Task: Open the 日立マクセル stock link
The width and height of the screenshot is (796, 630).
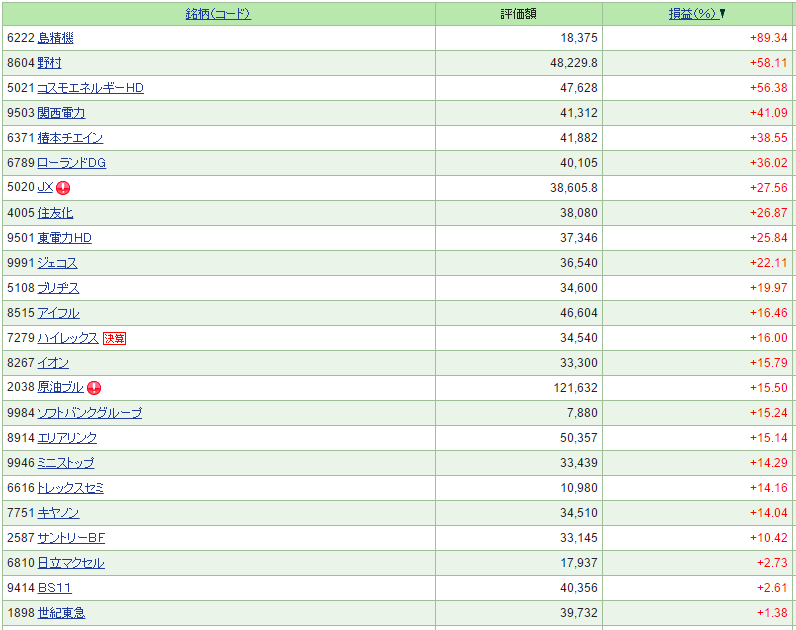Action: [71, 562]
